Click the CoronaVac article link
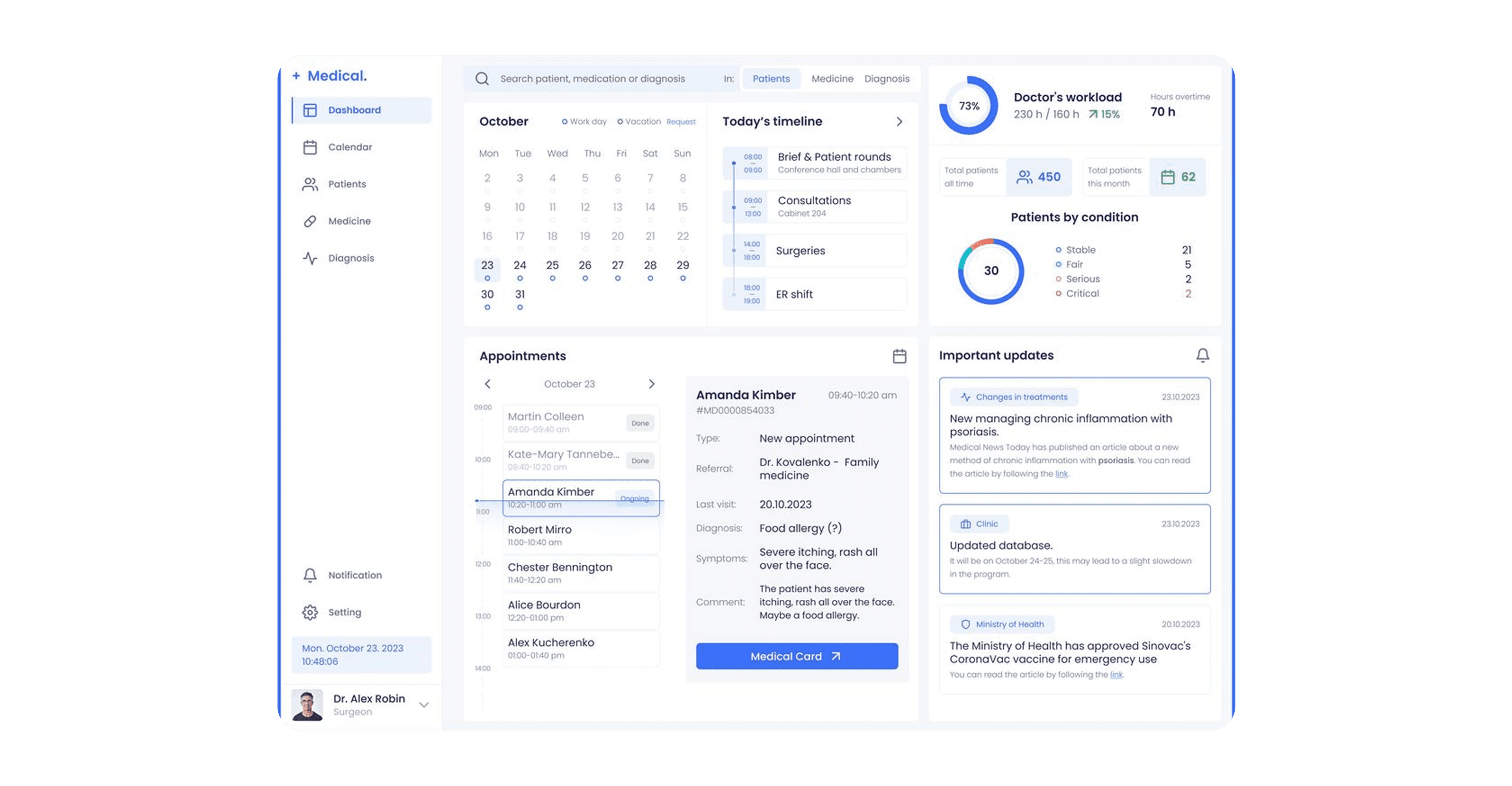The height and width of the screenshot is (786, 1512). click(x=1116, y=675)
